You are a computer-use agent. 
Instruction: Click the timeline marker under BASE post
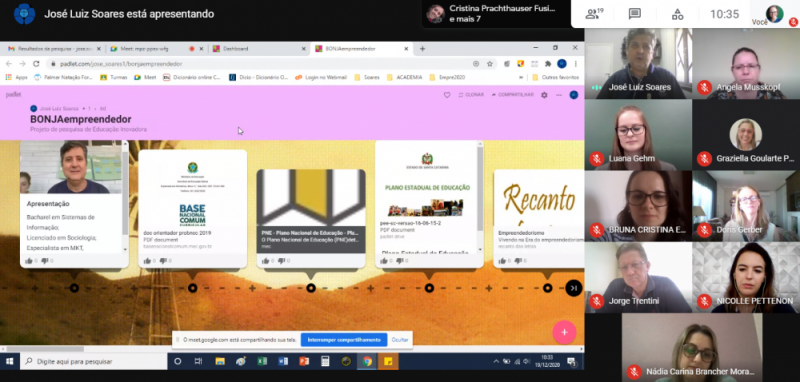click(192, 288)
